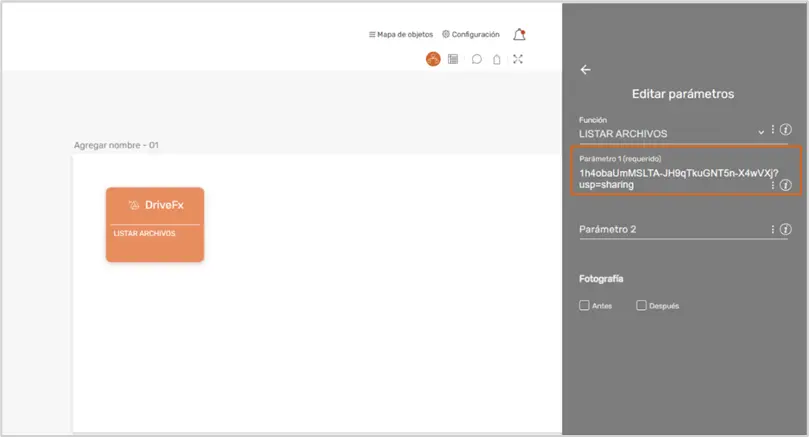This screenshot has width=809, height=437.
Task: Click the orange flow diagram icon
Action: 433,59
